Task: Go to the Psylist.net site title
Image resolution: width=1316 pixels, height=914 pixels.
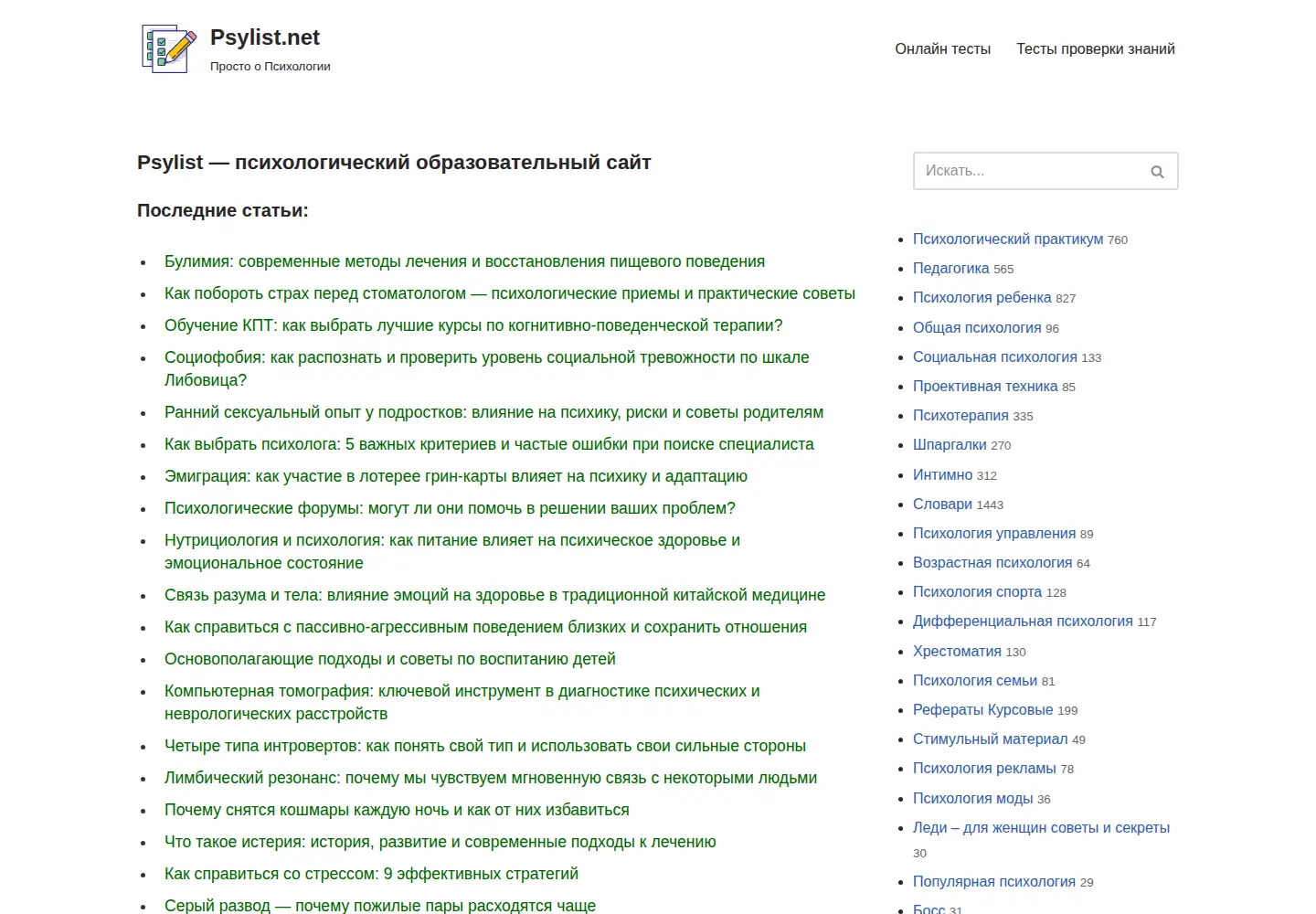Action: (265, 37)
